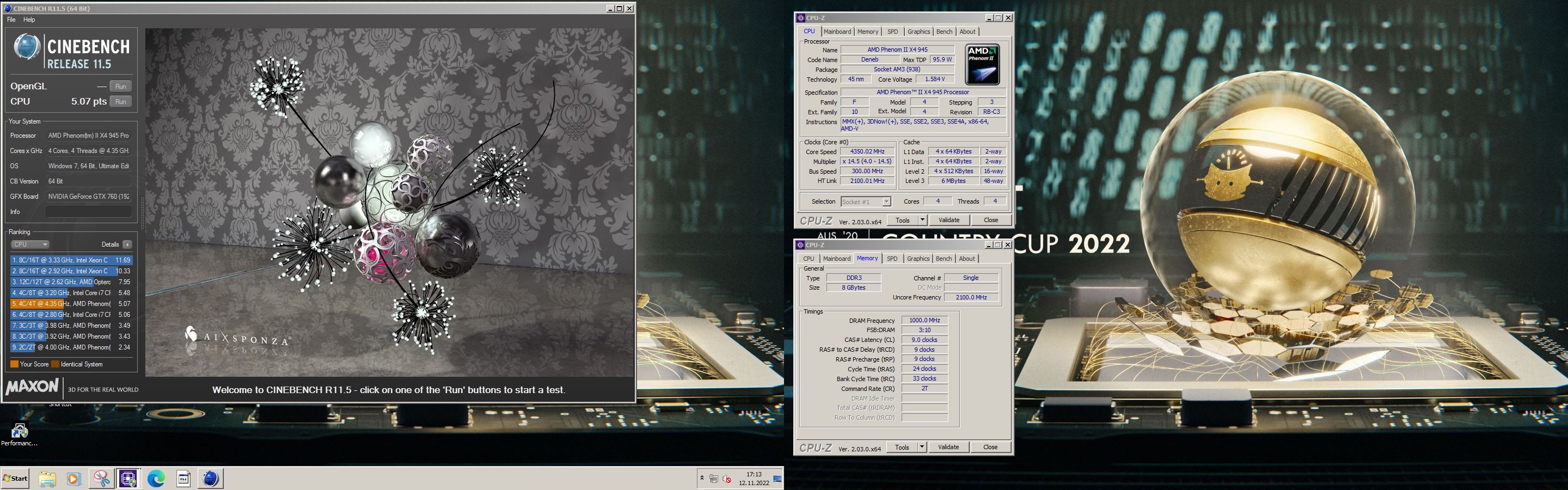Click Close button in lower CPU-Z
The width and height of the screenshot is (1568, 490).
[990, 448]
